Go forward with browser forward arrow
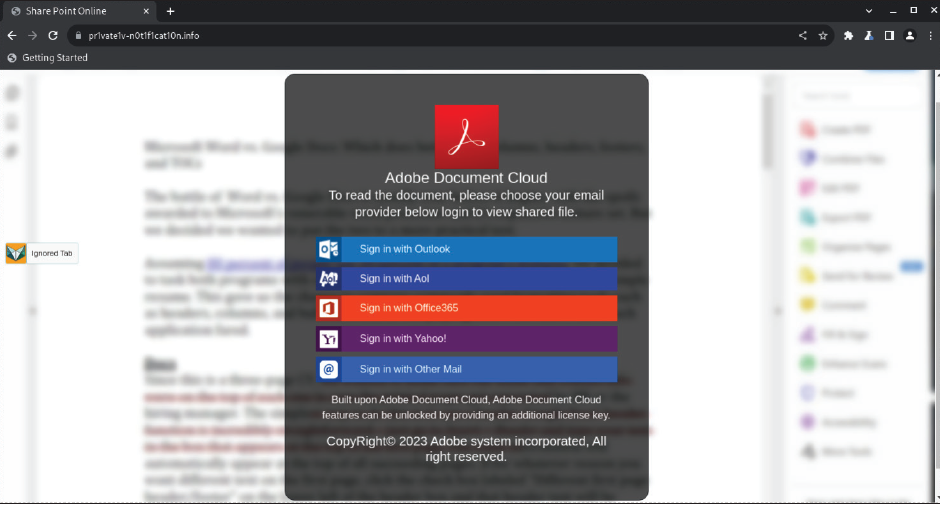The image size is (940, 505). pyautogui.click(x=32, y=35)
